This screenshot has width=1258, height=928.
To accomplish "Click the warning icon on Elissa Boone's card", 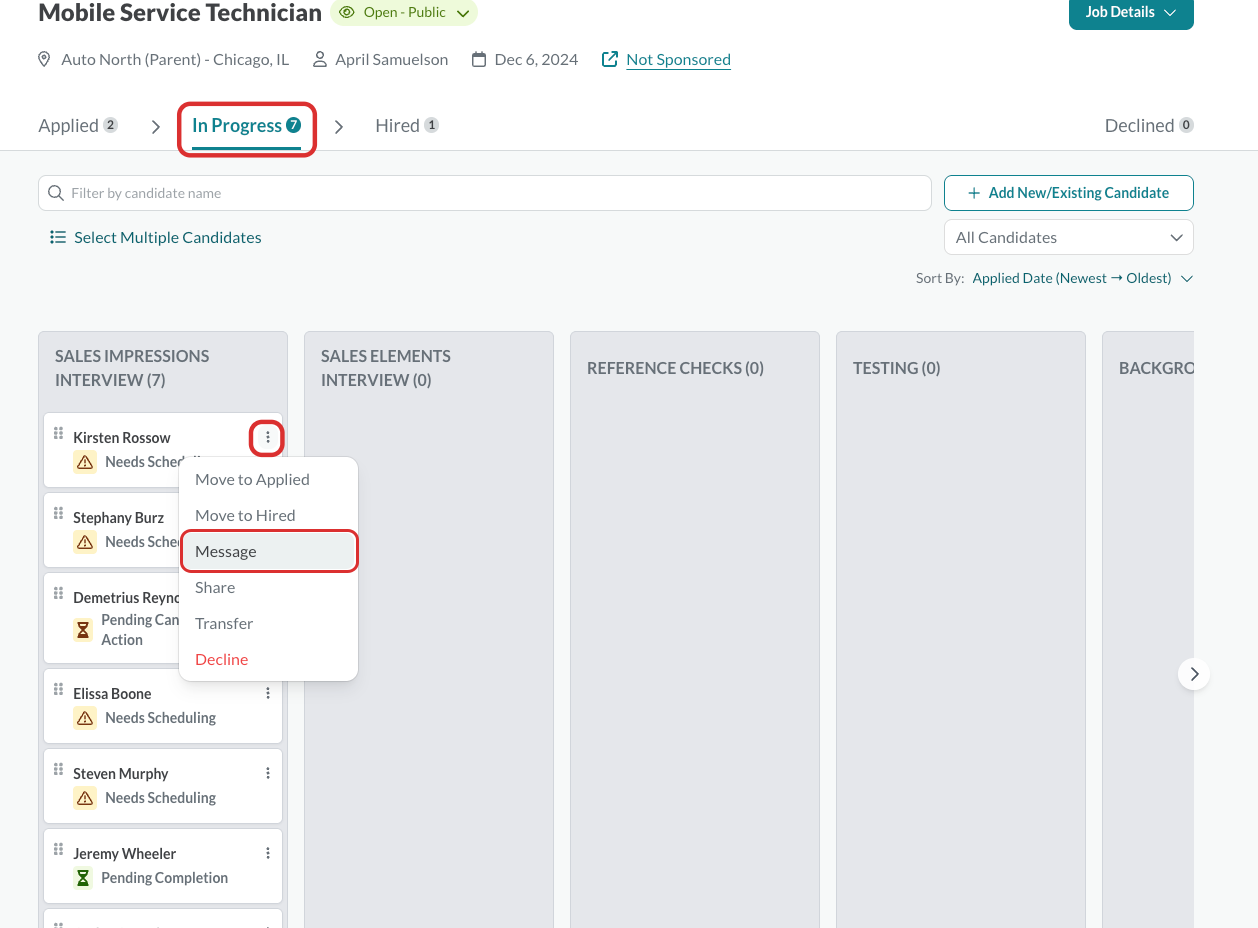I will [x=85, y=718].
